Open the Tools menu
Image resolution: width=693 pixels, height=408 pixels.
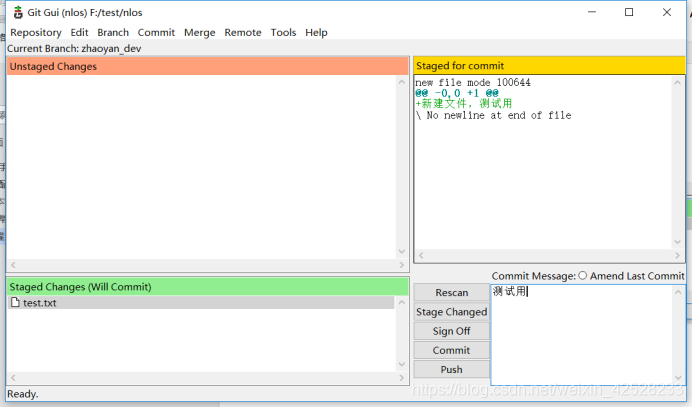[283, 33]
